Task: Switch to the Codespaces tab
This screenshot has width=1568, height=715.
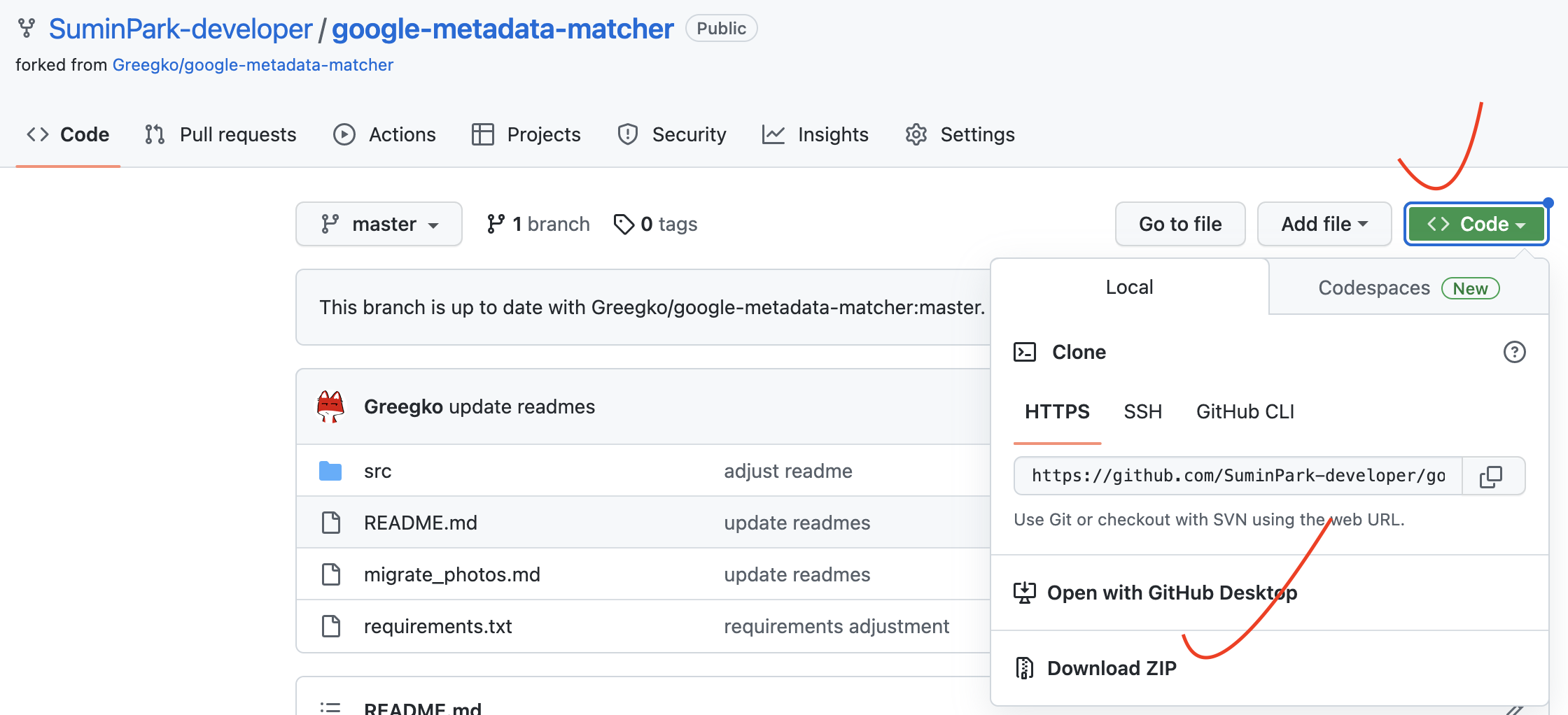Action: coord(1408,288)
